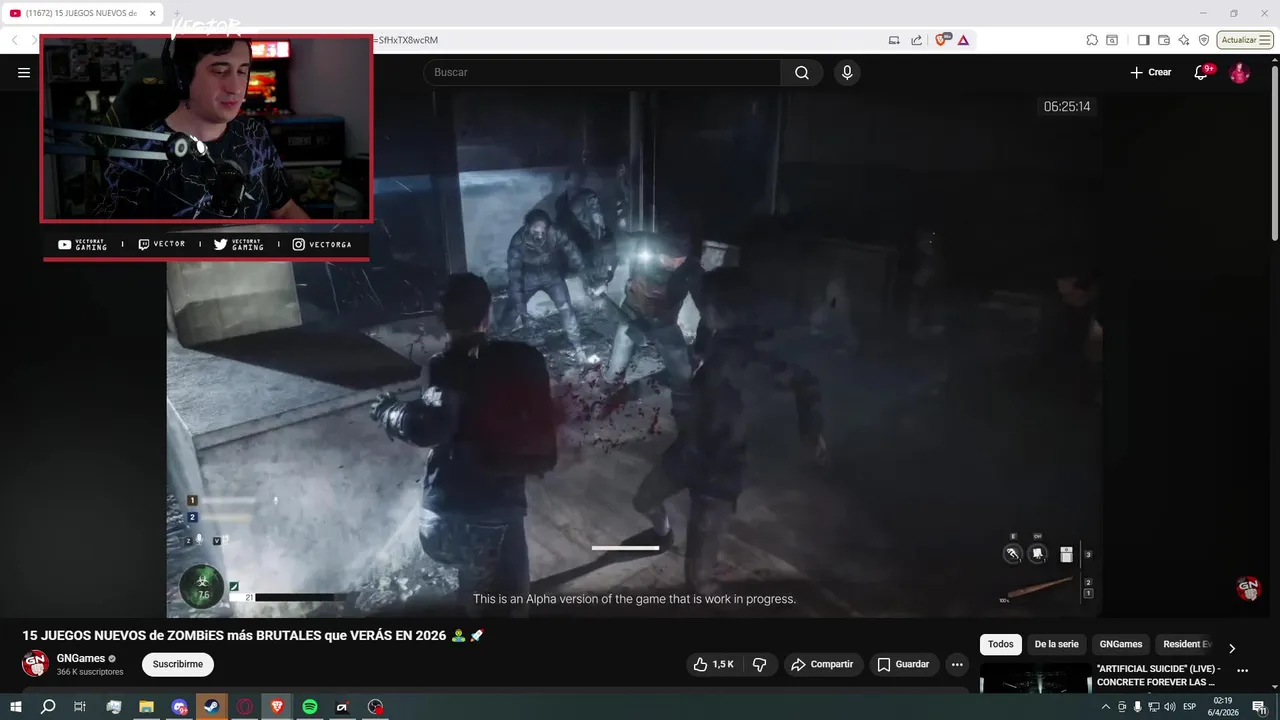Switch to Steam in taskbar
This screenshot has height=720, width=1280.
point(212,707)
